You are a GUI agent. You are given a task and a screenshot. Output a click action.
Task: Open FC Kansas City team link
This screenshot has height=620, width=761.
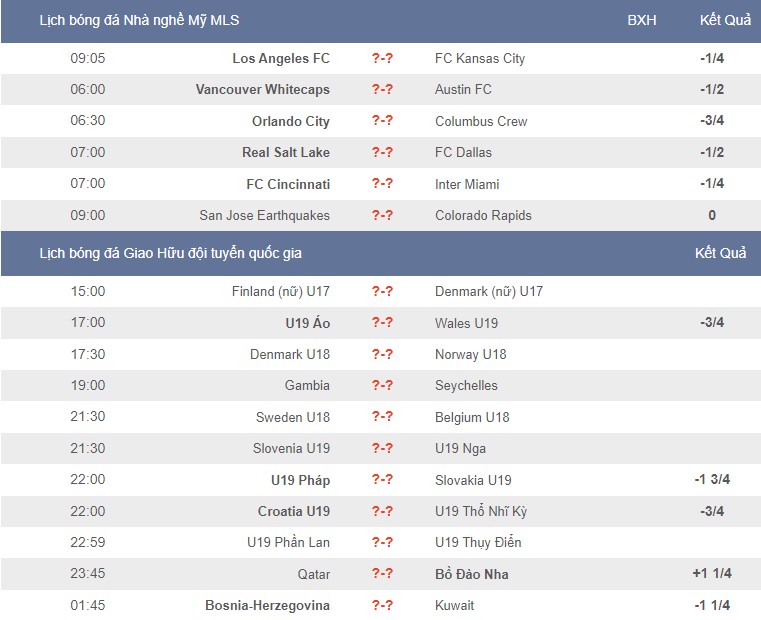pyautogui.click(x=480, y=58)
